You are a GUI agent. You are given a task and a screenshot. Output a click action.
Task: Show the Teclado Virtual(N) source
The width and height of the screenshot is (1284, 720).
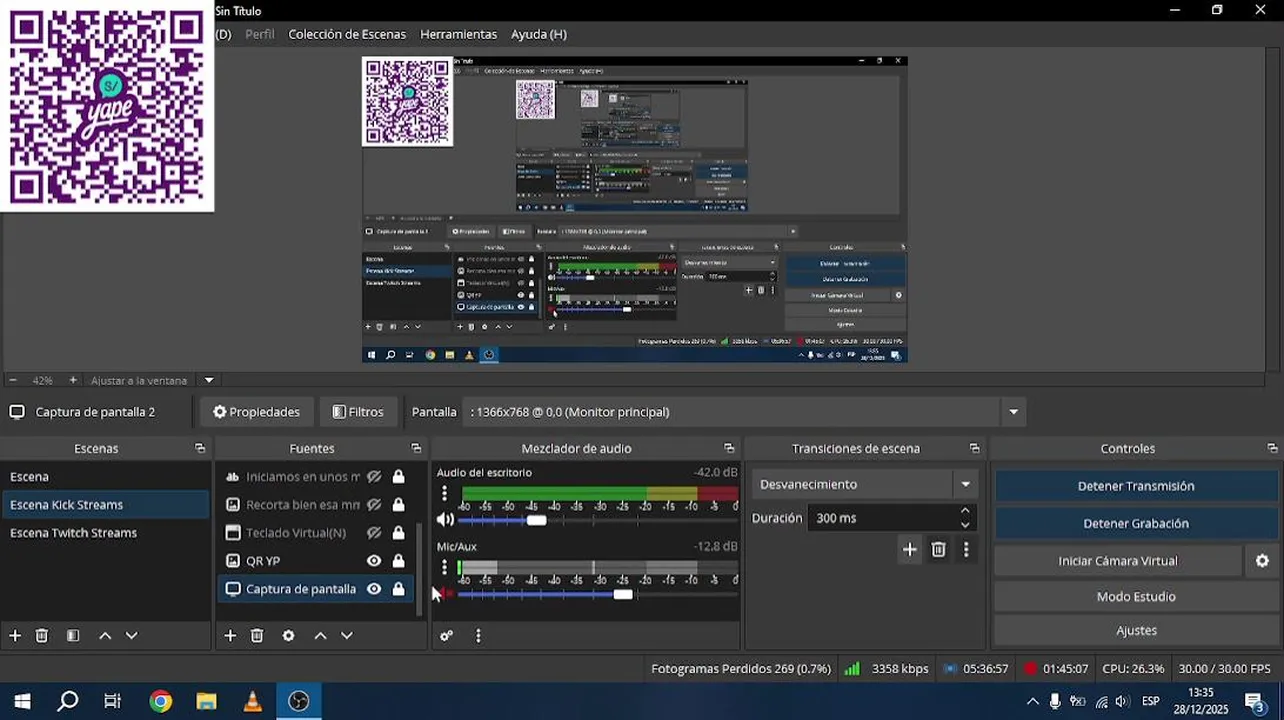(374, 533)
